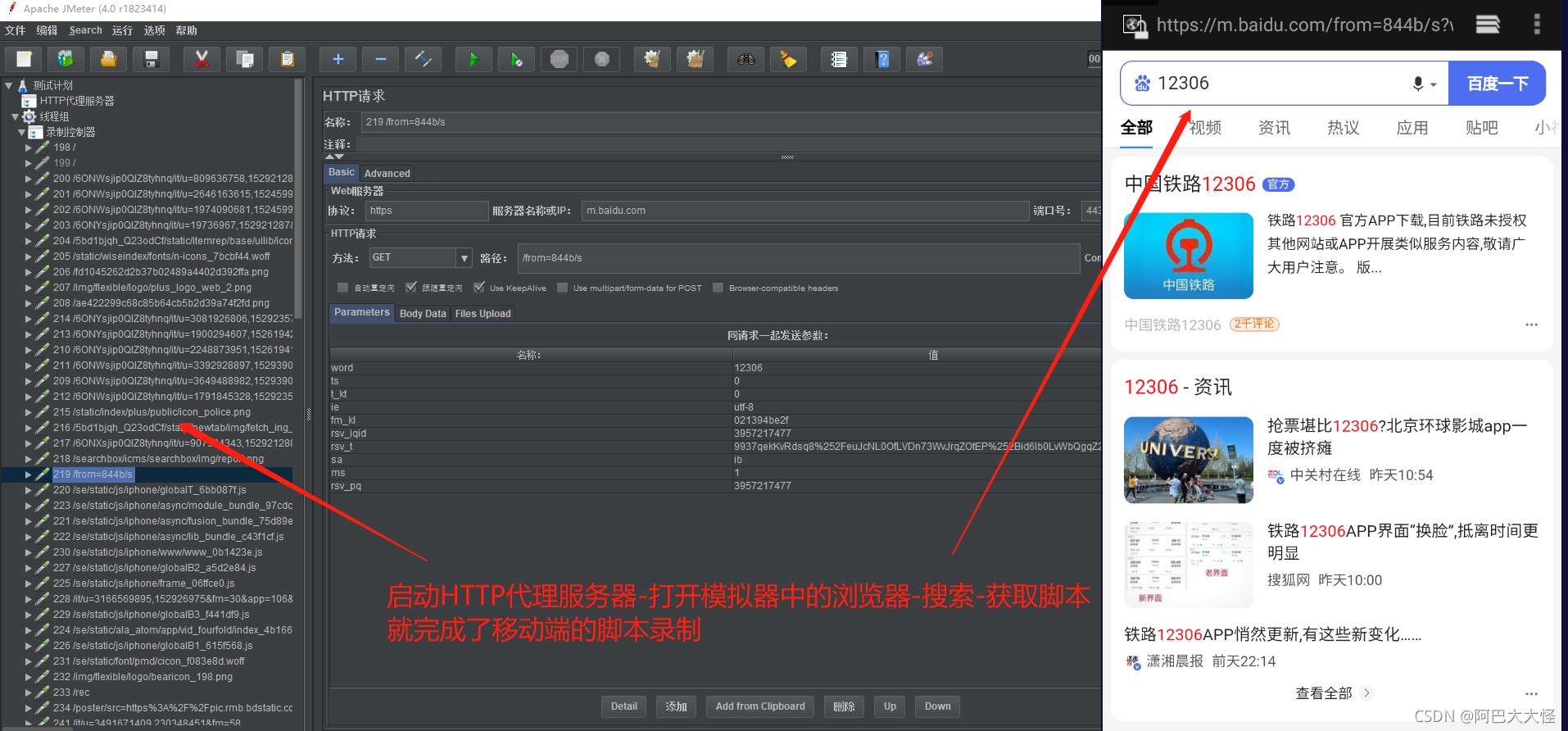Click the 名称 field containing 219 /from=844b/s
Image resolution: width=1568 pixels, height=731 pixels.
pos(732,122)
